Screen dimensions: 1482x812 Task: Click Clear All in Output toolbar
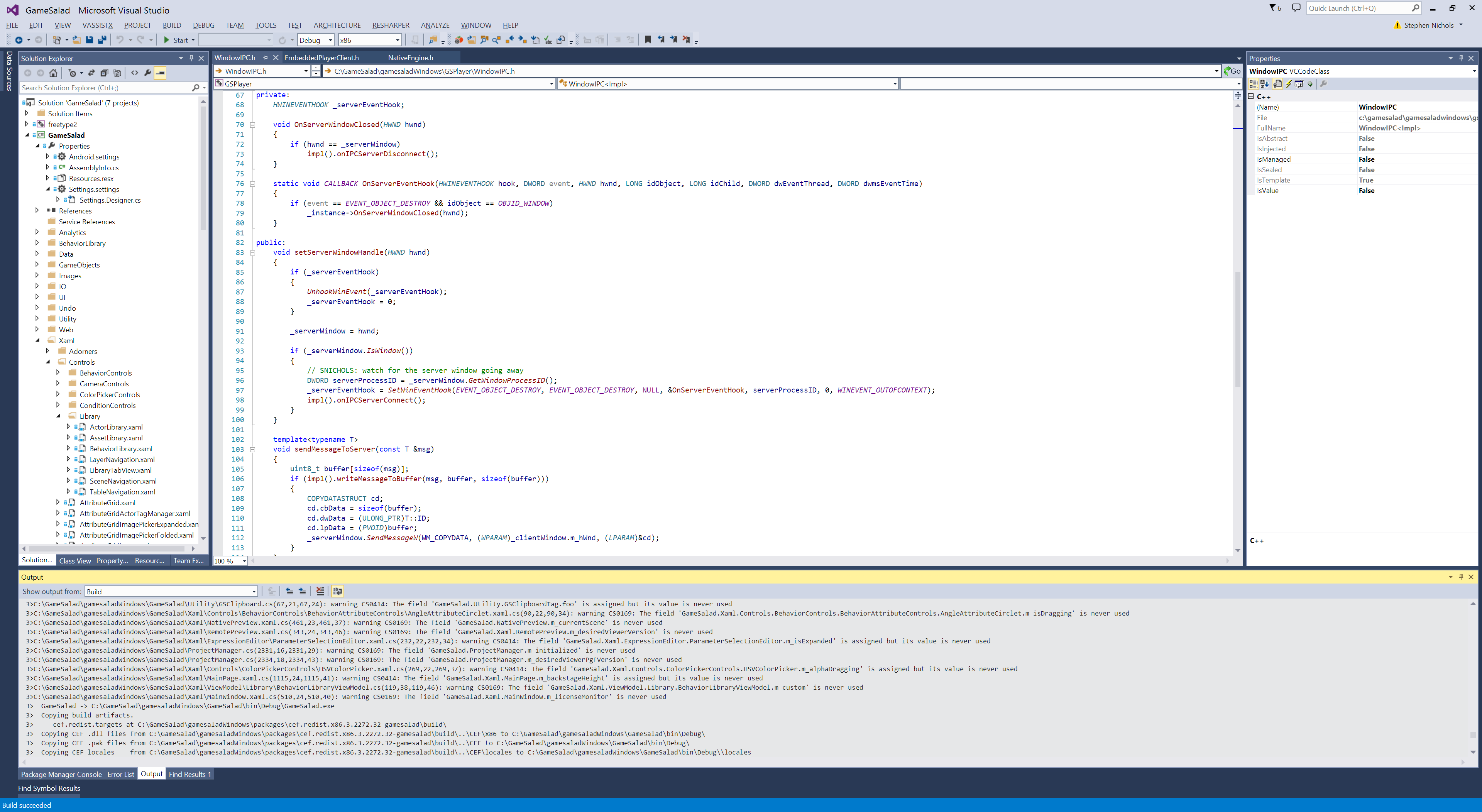(320, 591)
